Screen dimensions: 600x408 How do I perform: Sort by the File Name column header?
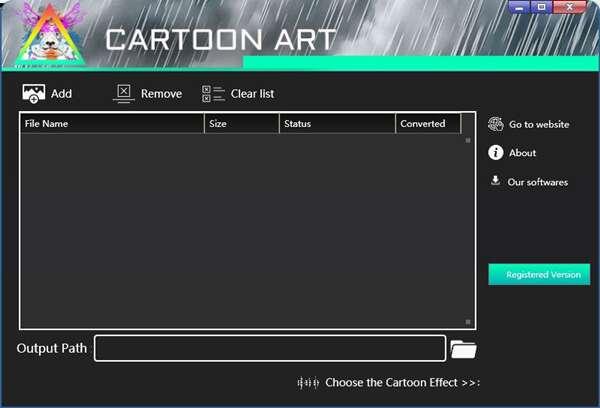110,124
